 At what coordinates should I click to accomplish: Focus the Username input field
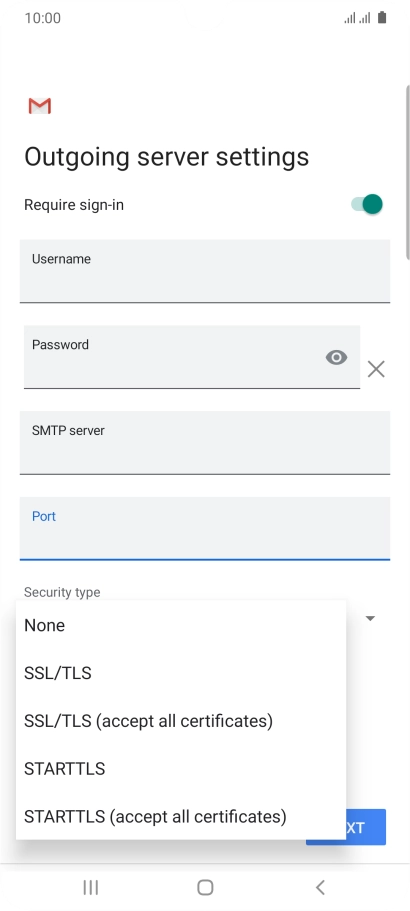(205, 271)
